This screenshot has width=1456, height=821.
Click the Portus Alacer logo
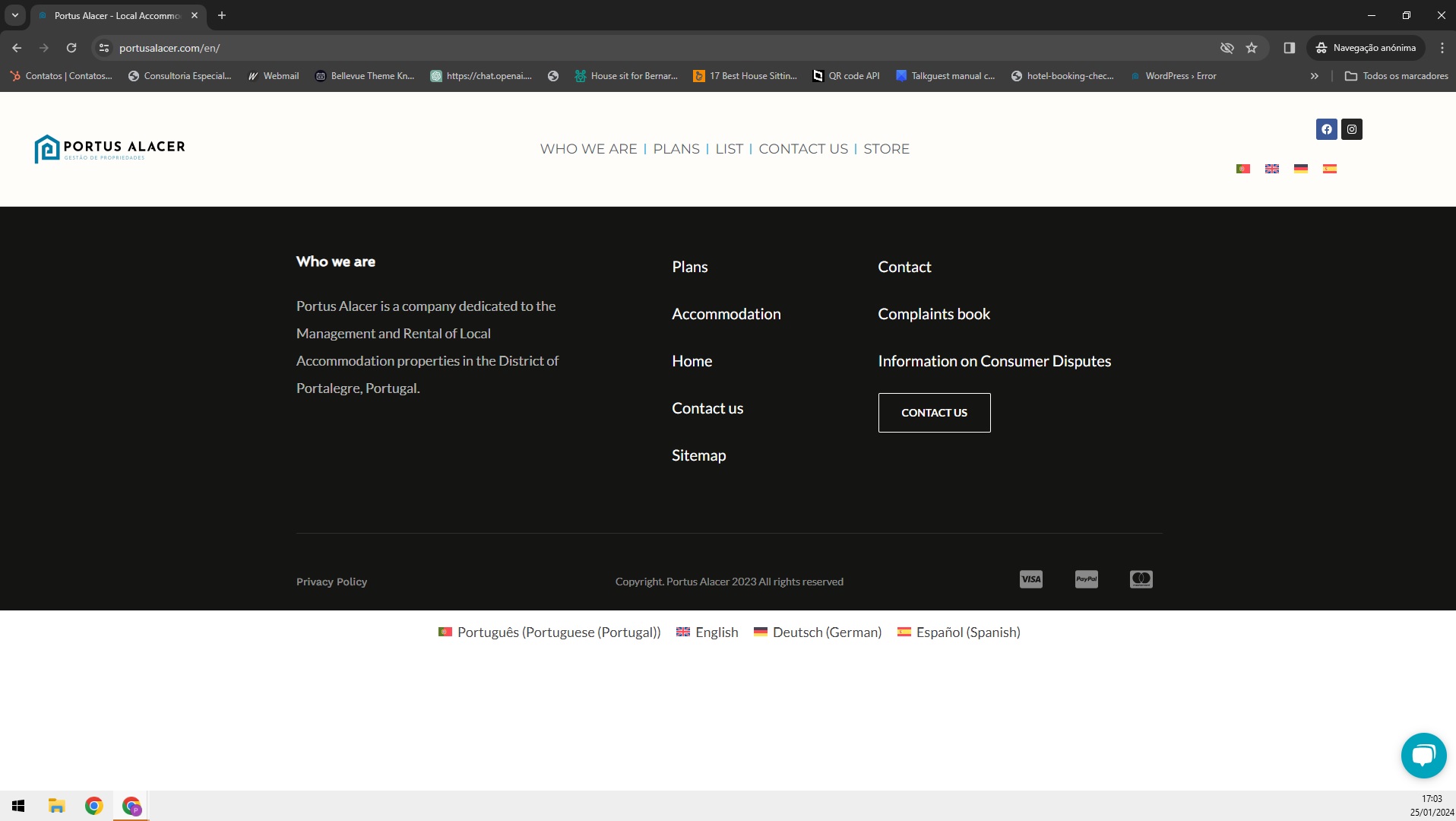point(109,149)
